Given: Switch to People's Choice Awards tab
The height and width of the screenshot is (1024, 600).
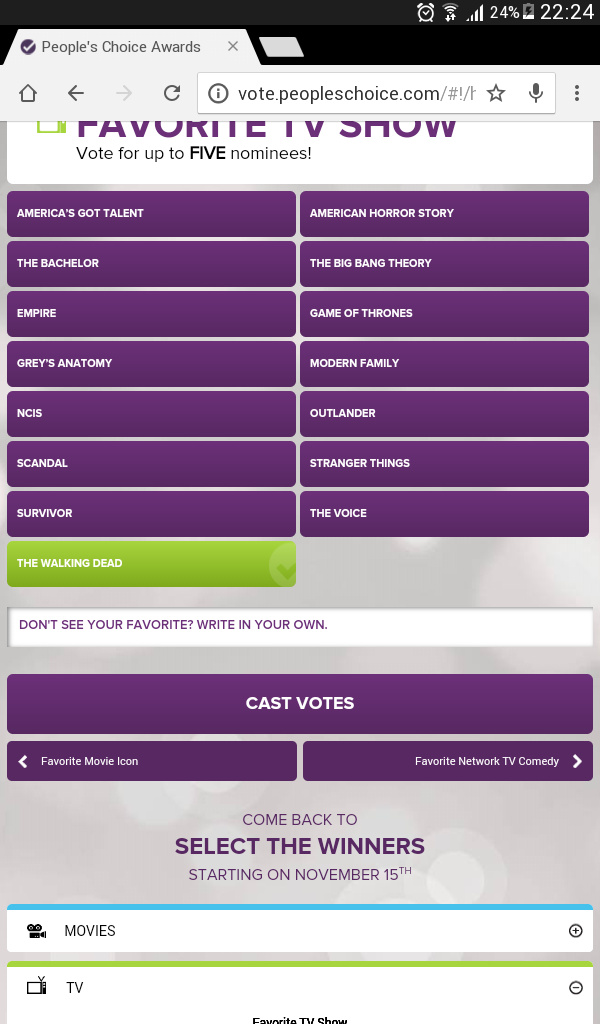Looking at the screenshot, I should coord(121,47).
